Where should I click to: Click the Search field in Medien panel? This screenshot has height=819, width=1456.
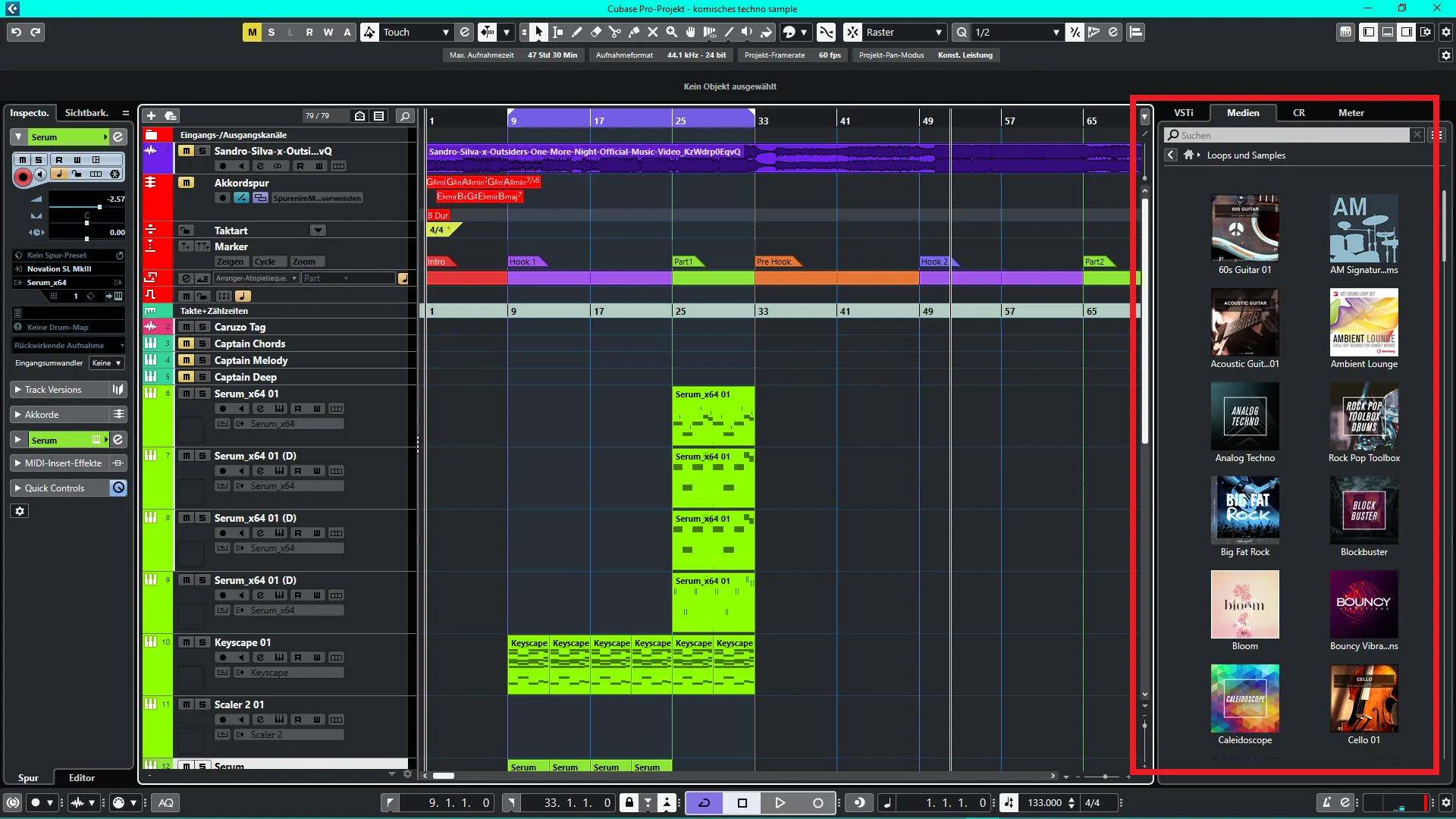pyautogui.click(x=1288, y=135)
